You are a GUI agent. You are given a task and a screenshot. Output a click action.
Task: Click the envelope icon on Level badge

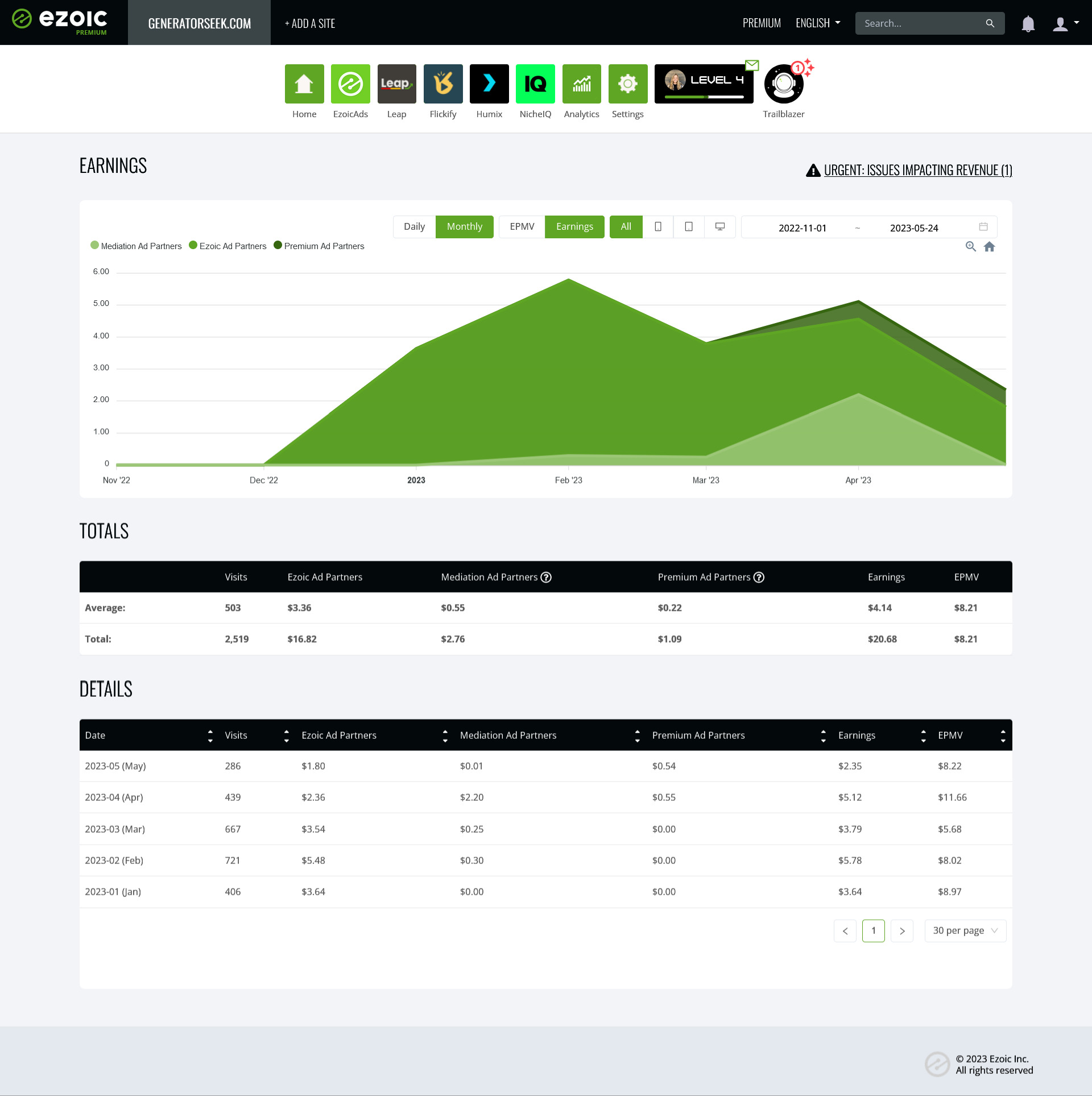[752, 65]
